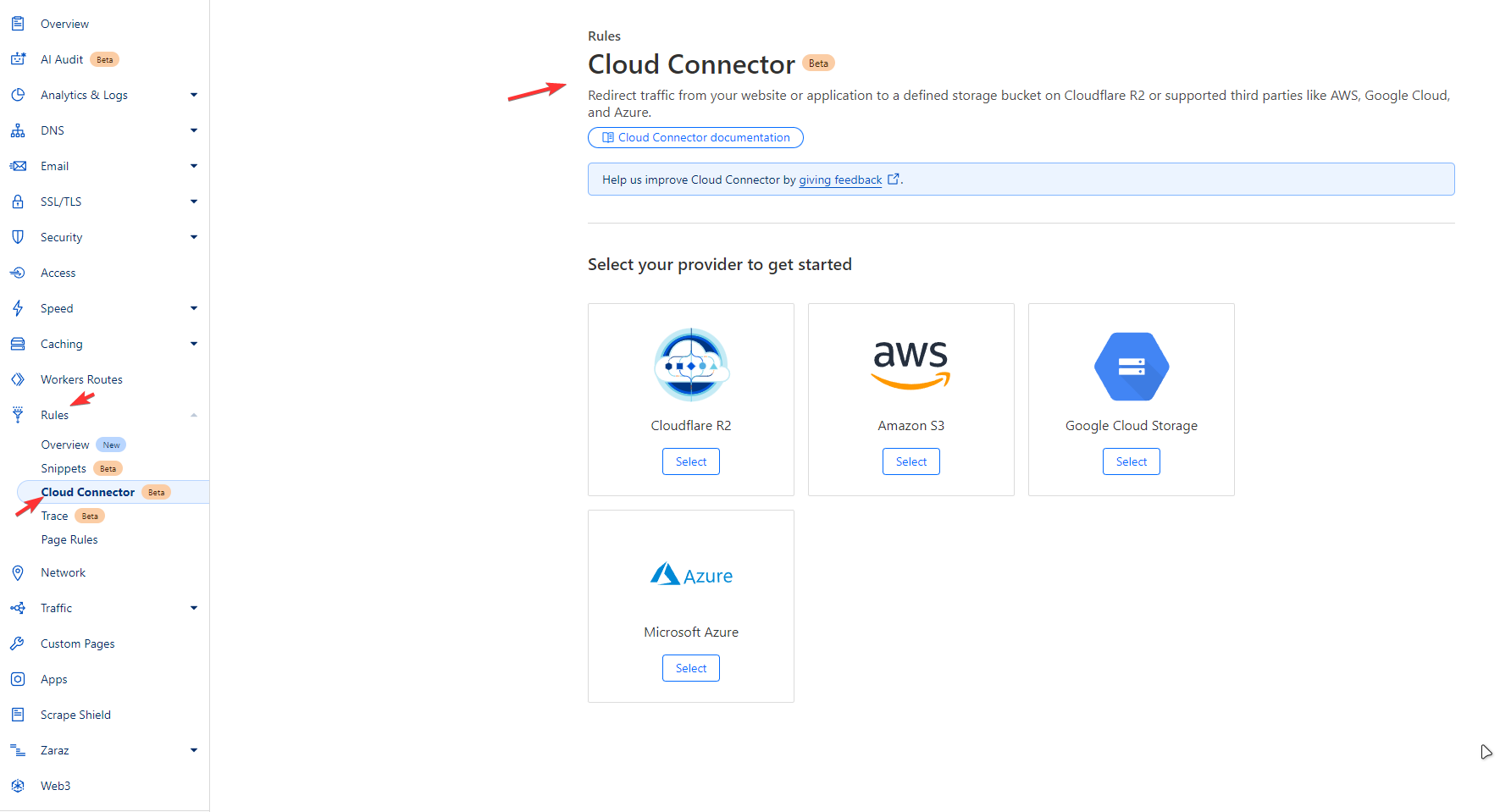
Task: Open the Trace submenu item
Action: coord(54,516)
